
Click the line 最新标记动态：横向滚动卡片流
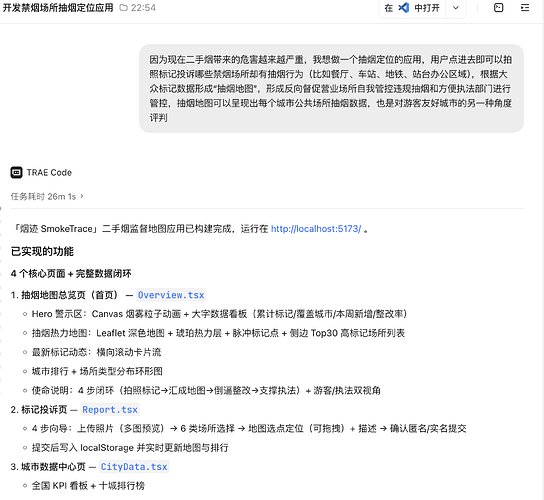[x=96, y=353]
